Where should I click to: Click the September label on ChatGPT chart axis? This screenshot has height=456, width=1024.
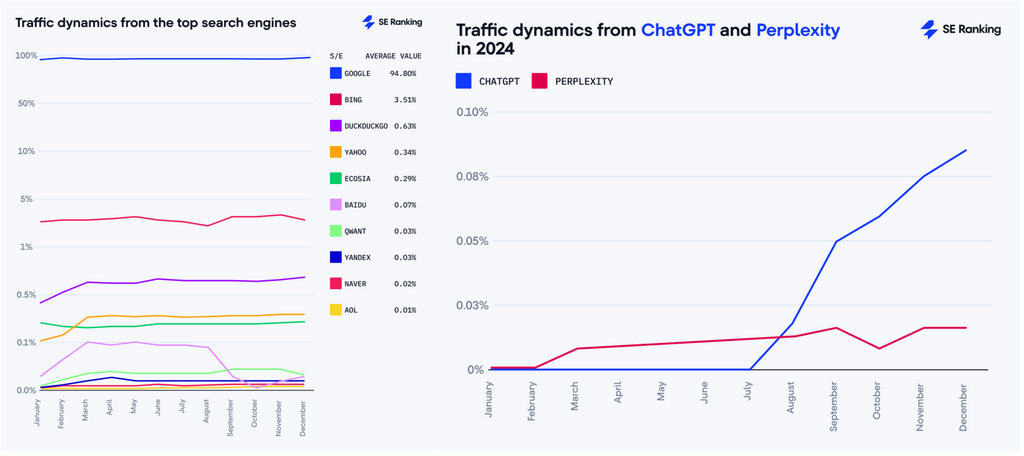[x=836, y=408]
